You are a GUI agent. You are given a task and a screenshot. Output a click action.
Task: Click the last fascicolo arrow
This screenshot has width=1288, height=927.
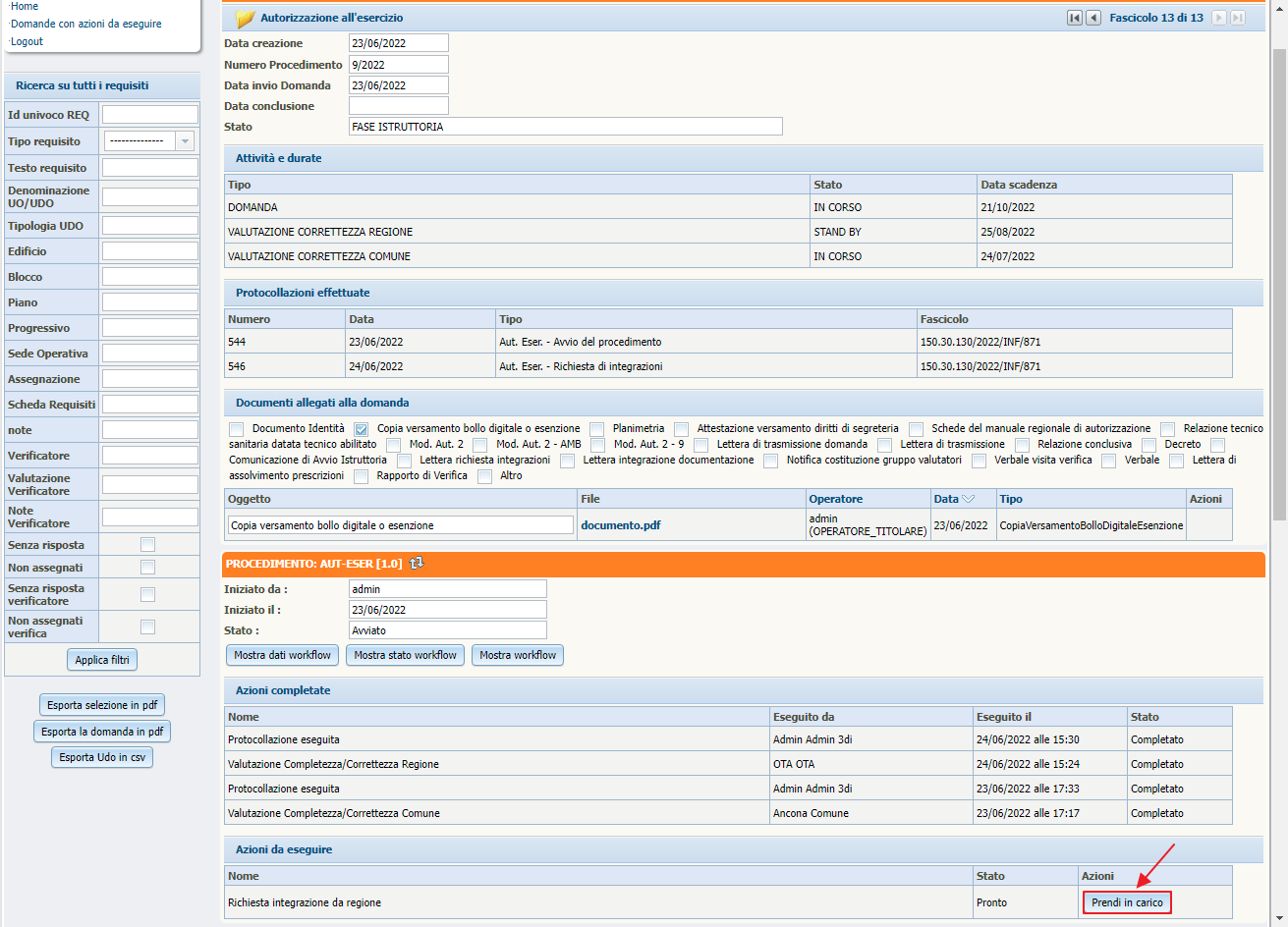[1238, 18]
